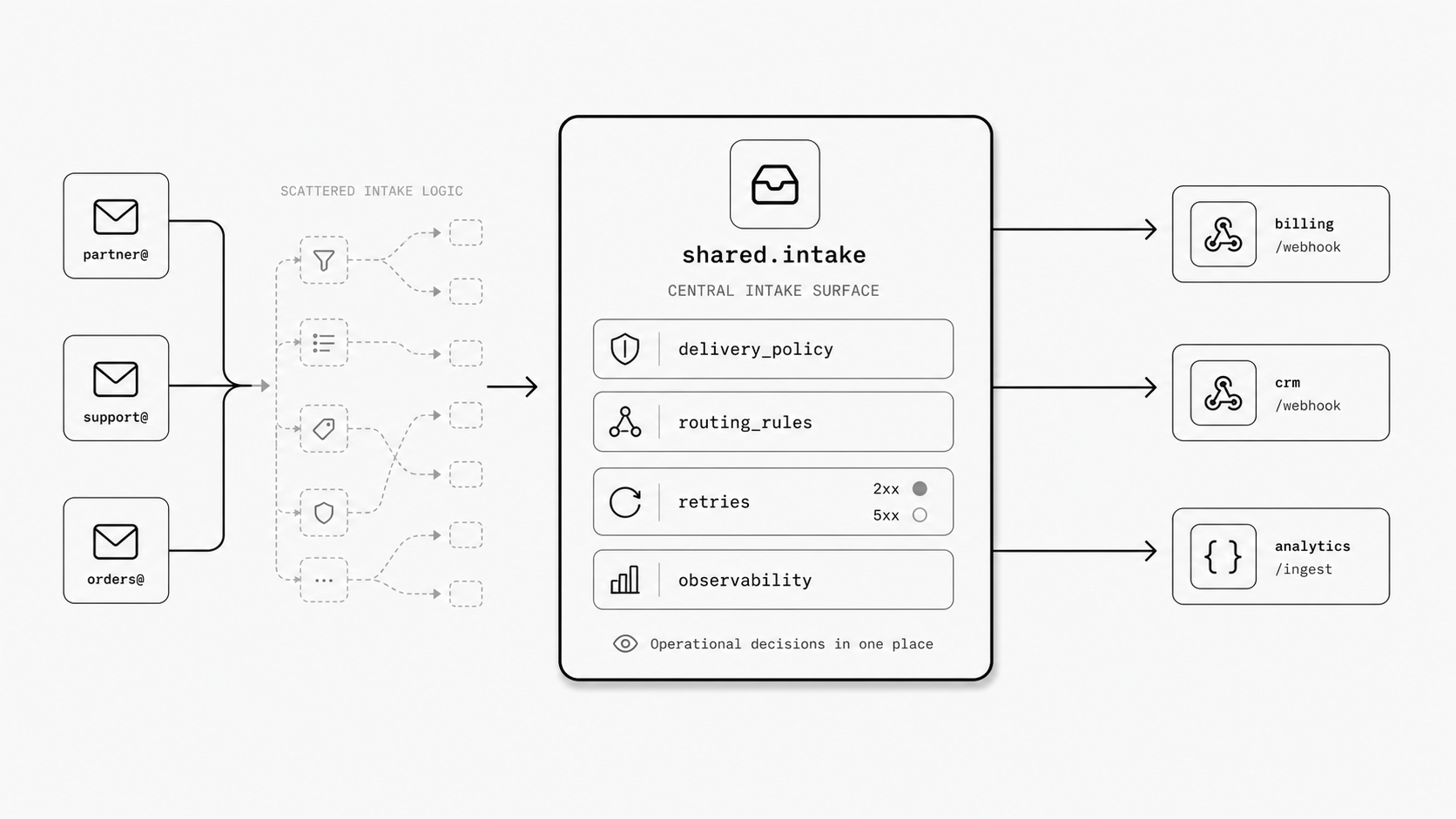Click the small dashed shield icon
1456x819 pixels.
tap(324, 513)
